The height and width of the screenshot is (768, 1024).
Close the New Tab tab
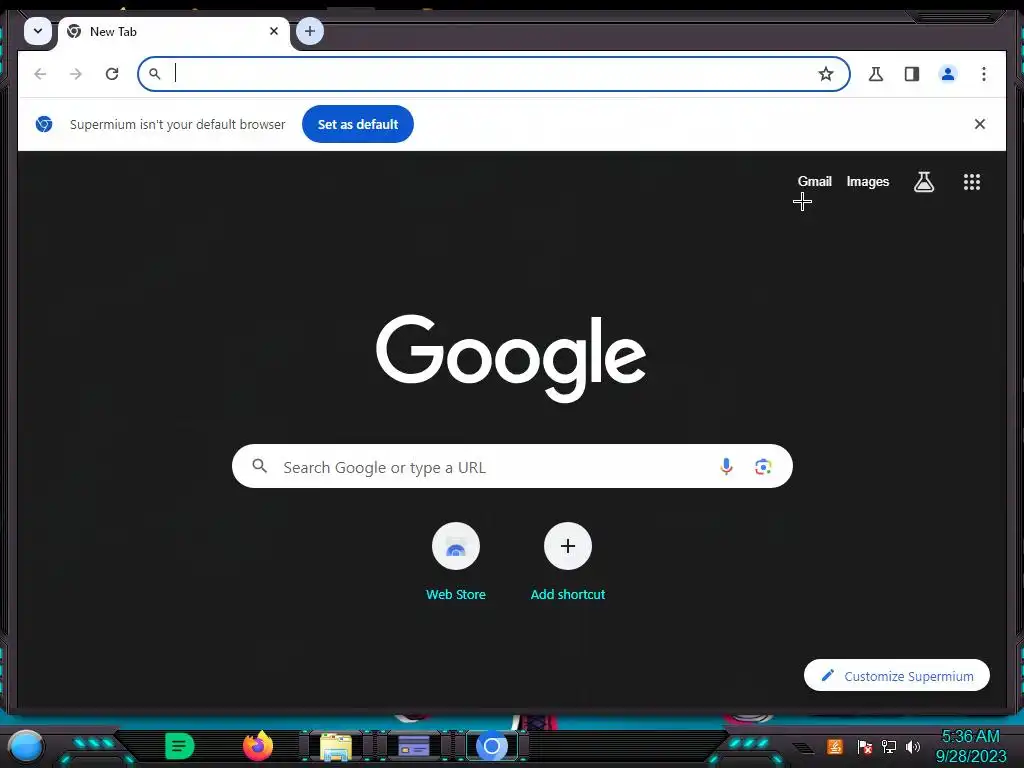coord(274,31)
